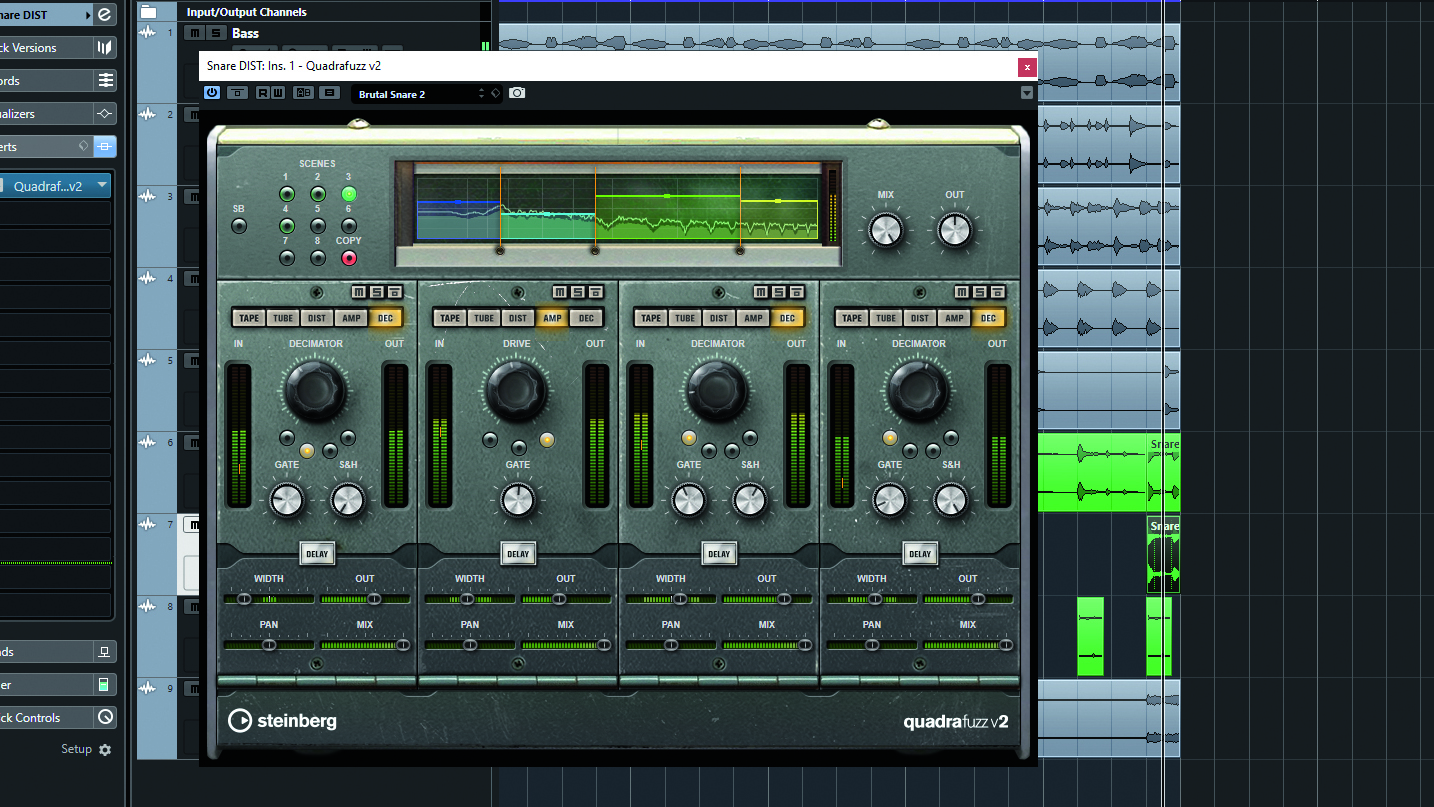Toggle the SB solo band button
Screen dimensions: 1434x807
[x=238, y=226]
